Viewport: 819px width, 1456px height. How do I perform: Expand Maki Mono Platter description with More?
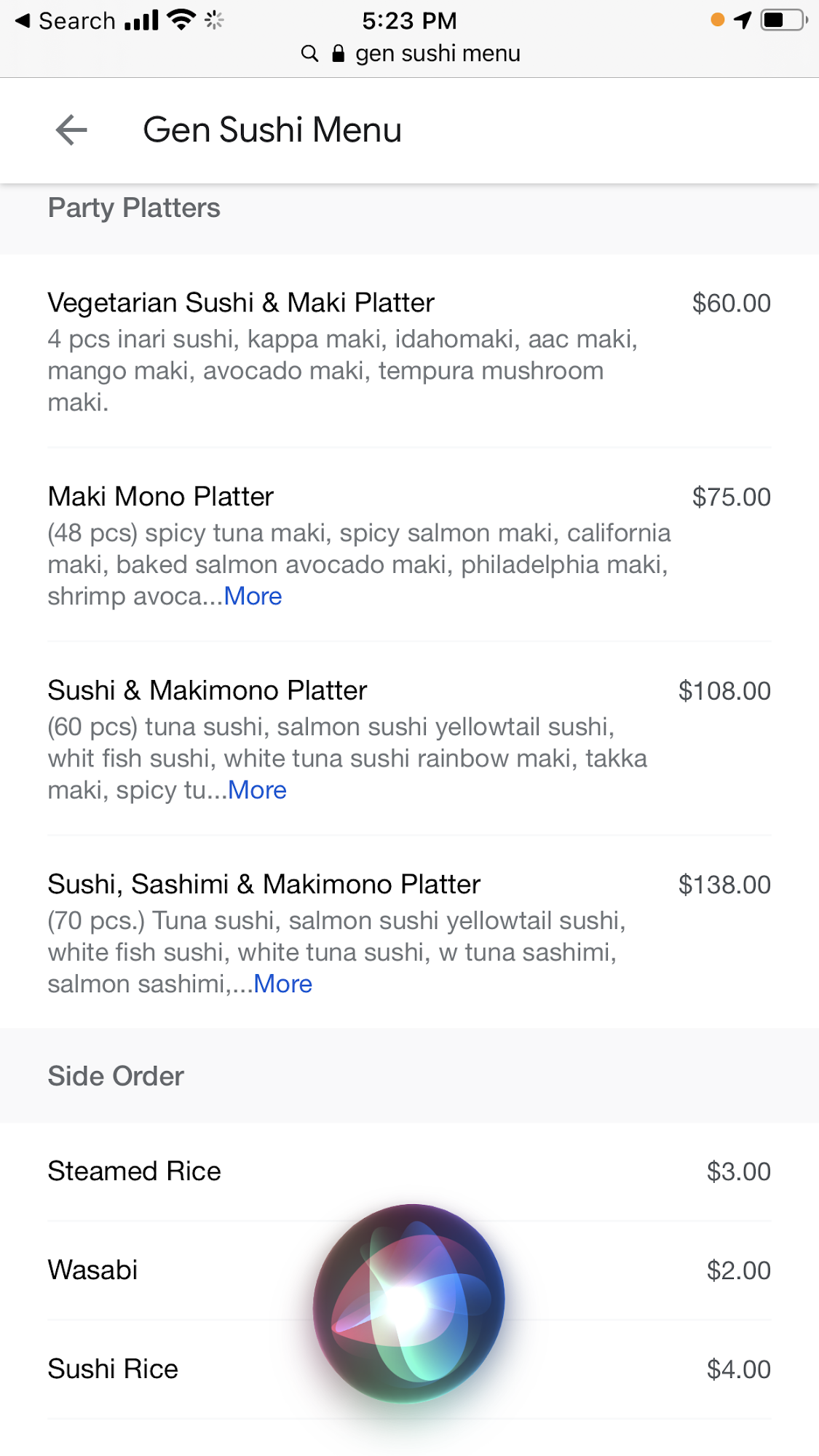click(253, 596)
